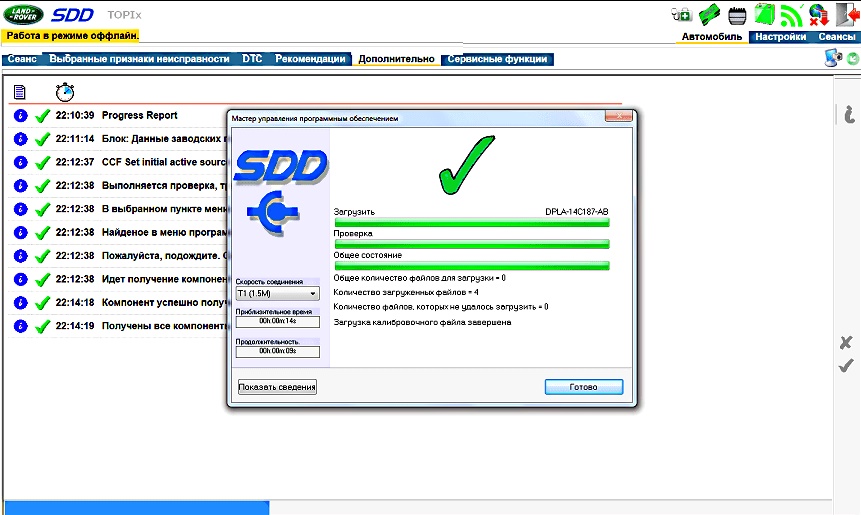Click the green wireless signal icon
Screen dimensions: 861x515
pos(792,15)
